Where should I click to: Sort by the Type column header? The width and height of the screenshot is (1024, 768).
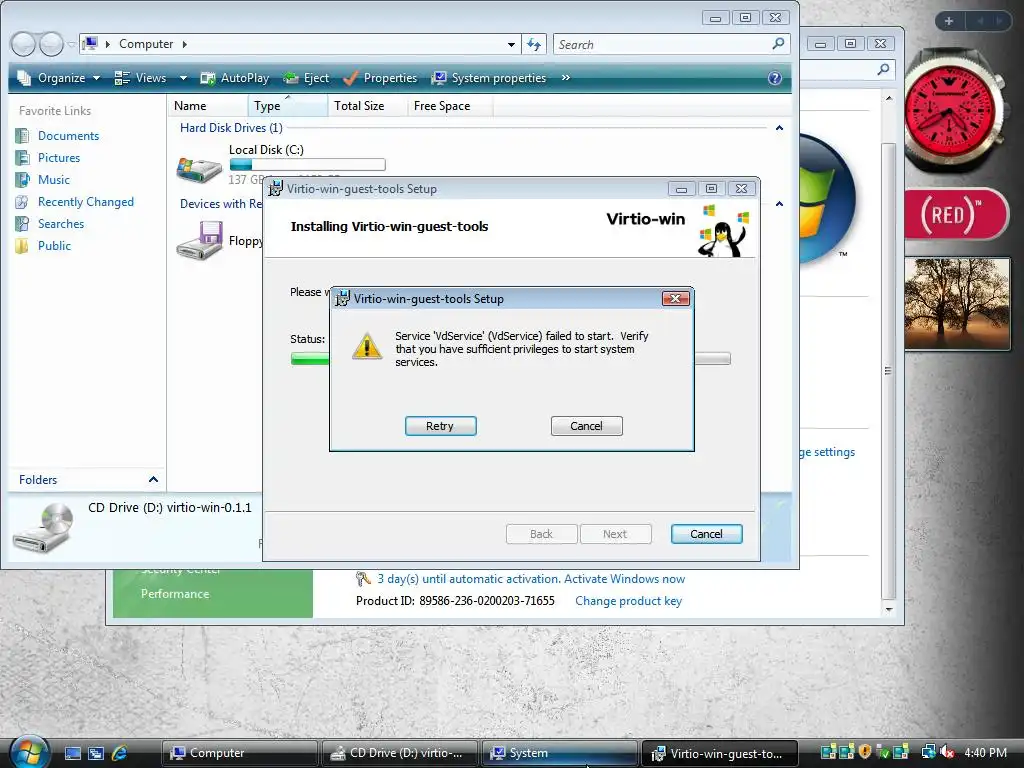tap(287, 106)
